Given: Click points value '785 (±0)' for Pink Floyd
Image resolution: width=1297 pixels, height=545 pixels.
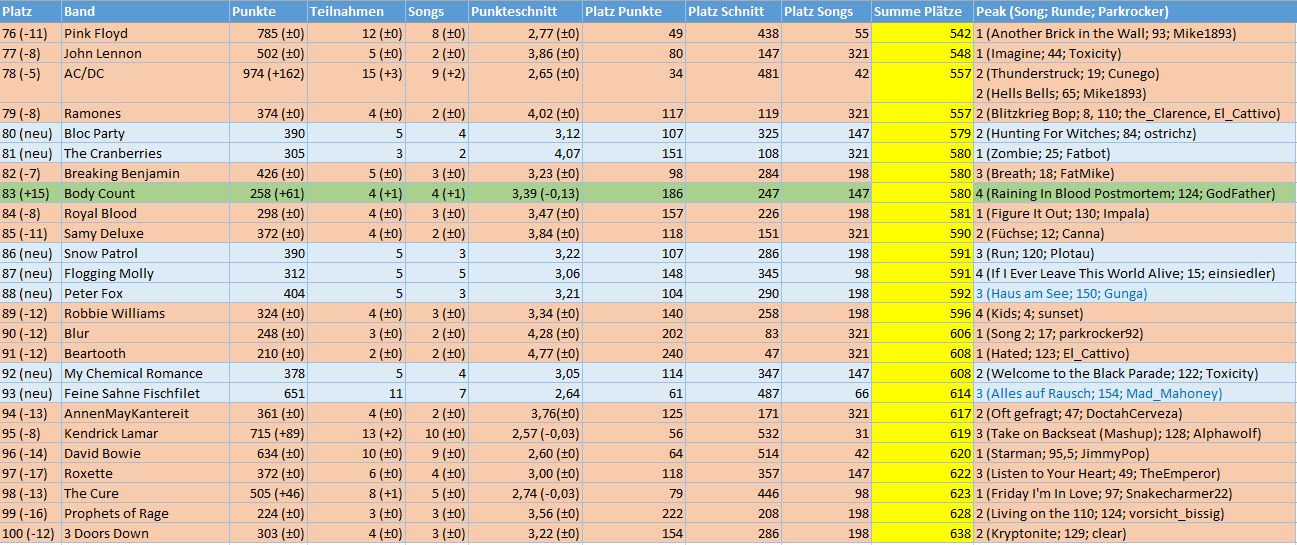Looking at the screenshot, I should (x=267, y=33).
